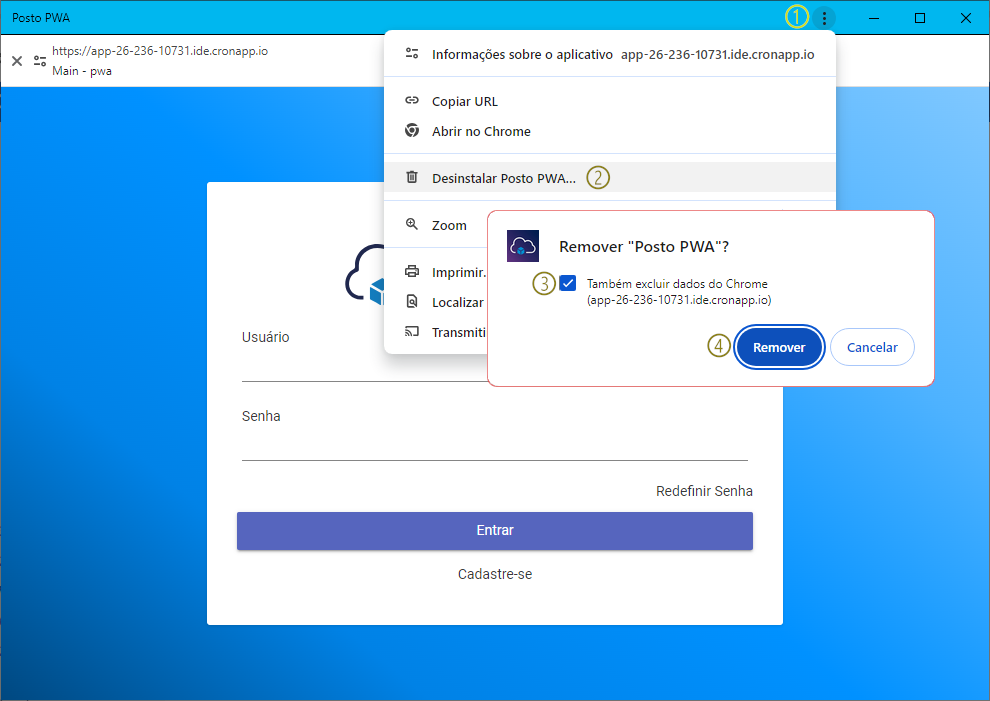Screen dimensions: 990x701
Task: Toggle 'Também excluir dados do Chrome' checkbox
Action: click(568, 283)
